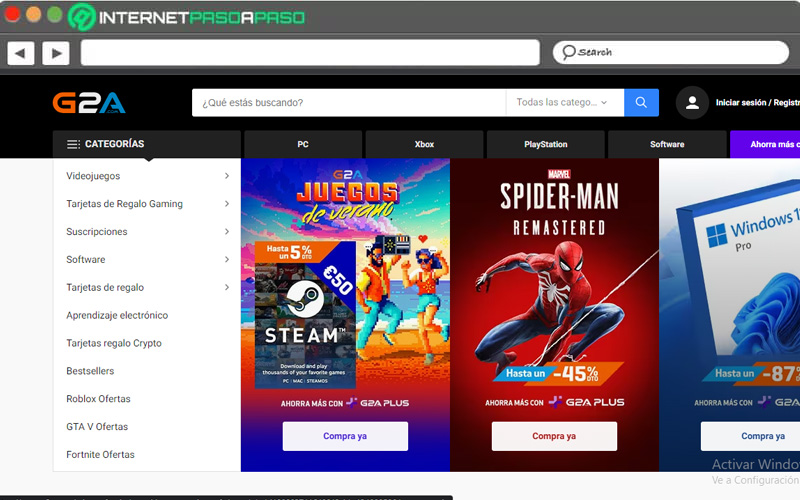Screen dimensions: 800x500
Task: Open Bestsellers category
Action: [x=90, y=371]
